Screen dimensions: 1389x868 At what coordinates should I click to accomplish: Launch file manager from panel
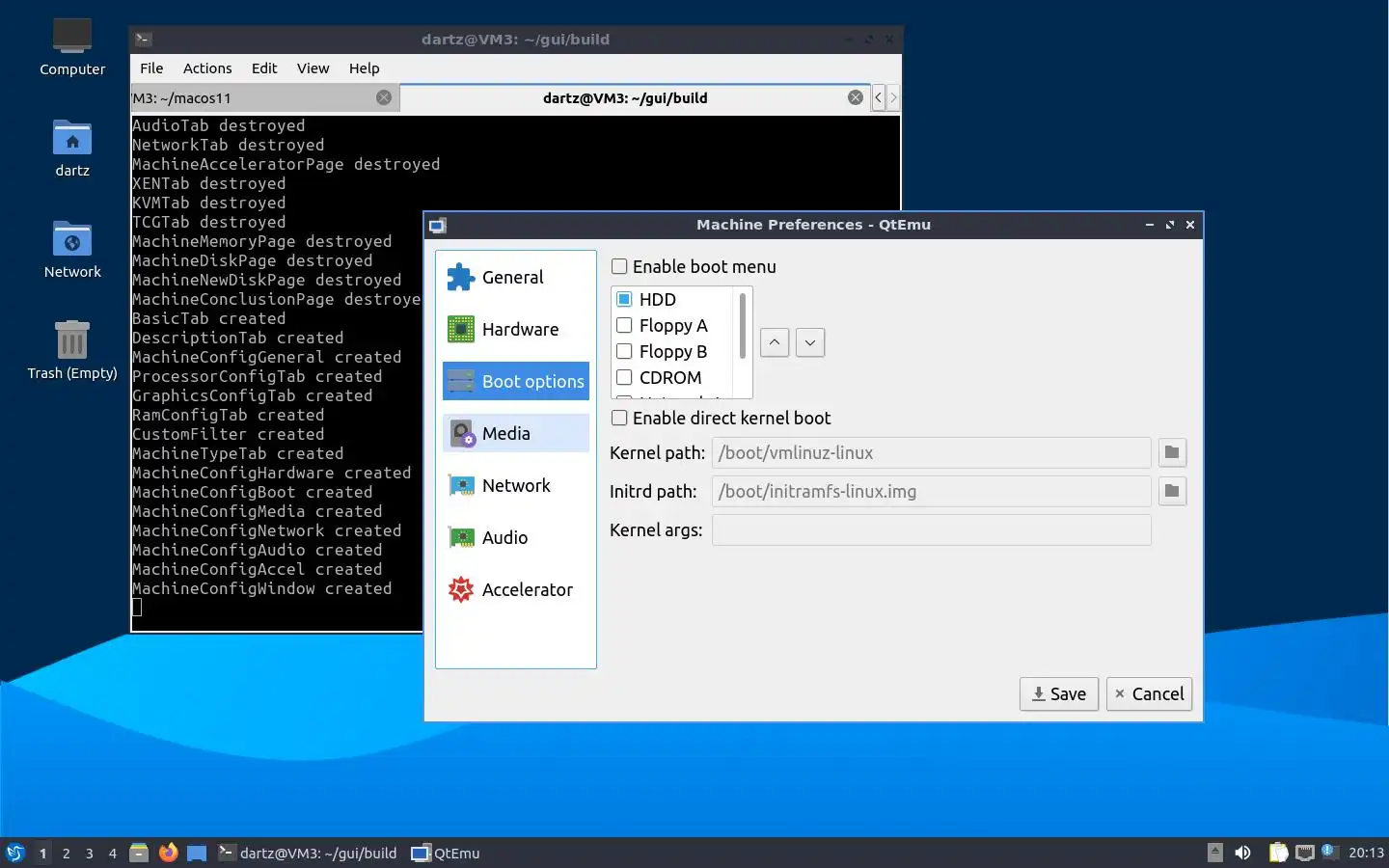(139, 853)
